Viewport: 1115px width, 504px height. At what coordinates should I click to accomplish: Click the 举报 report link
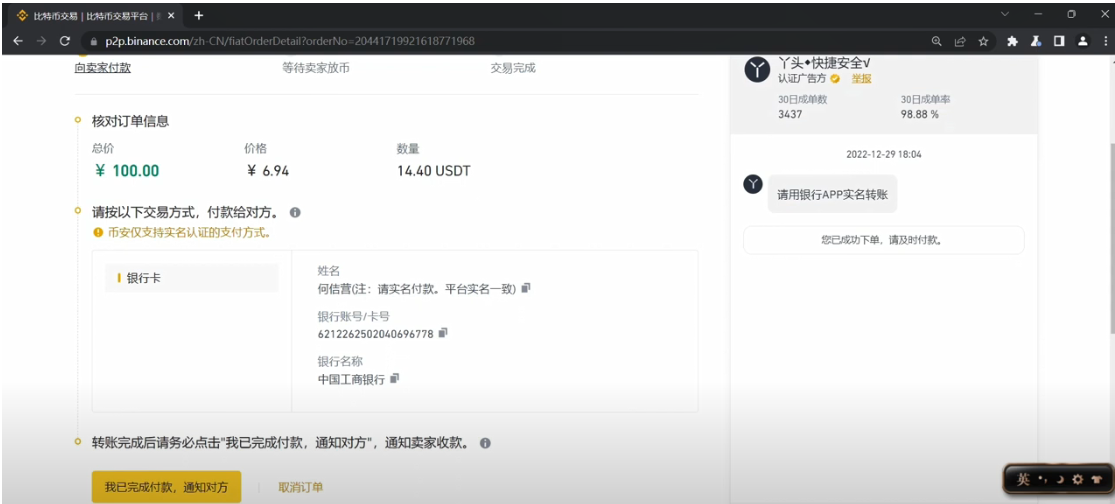[861, 78]
